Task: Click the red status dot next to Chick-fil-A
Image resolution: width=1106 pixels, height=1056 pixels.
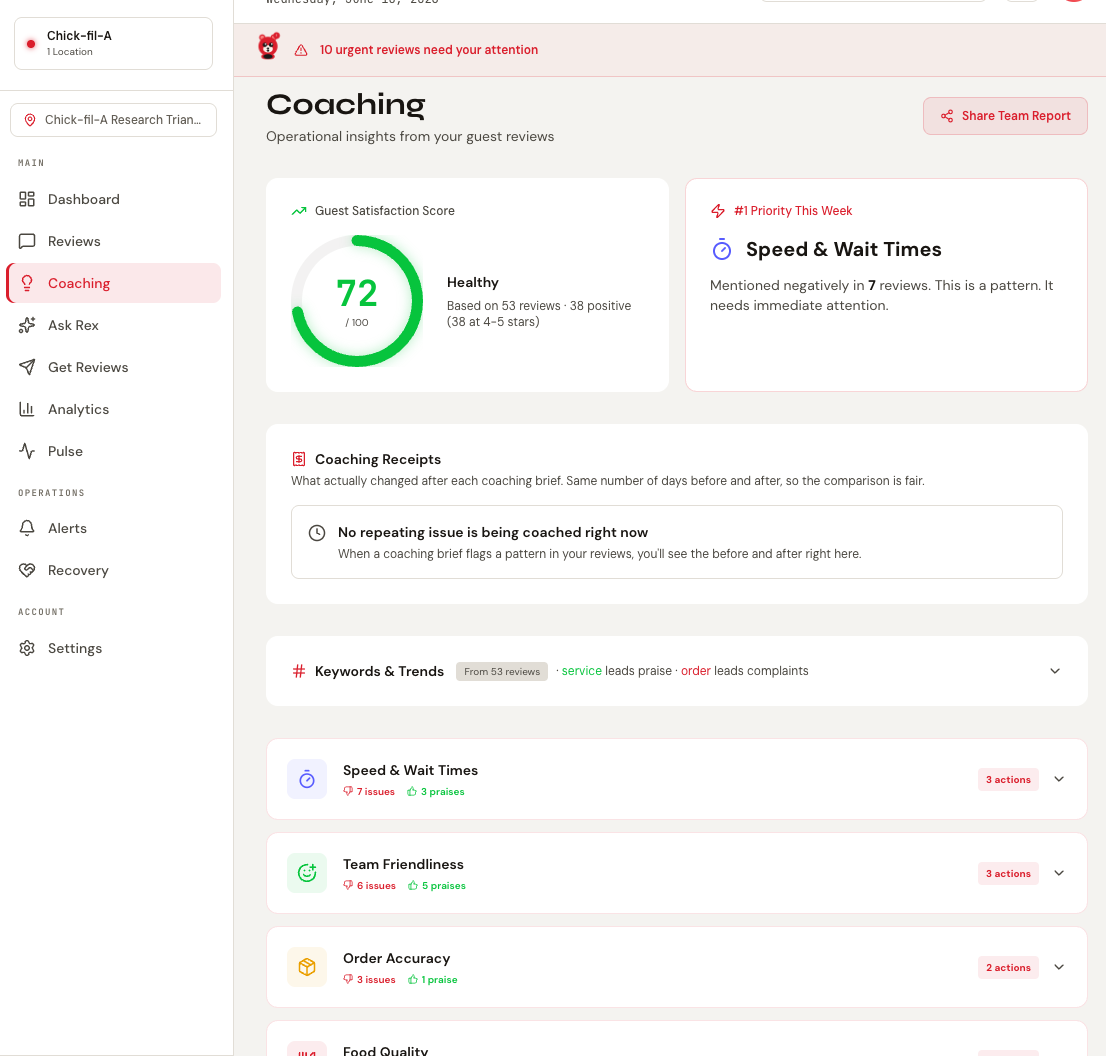Action: [30, 44]
